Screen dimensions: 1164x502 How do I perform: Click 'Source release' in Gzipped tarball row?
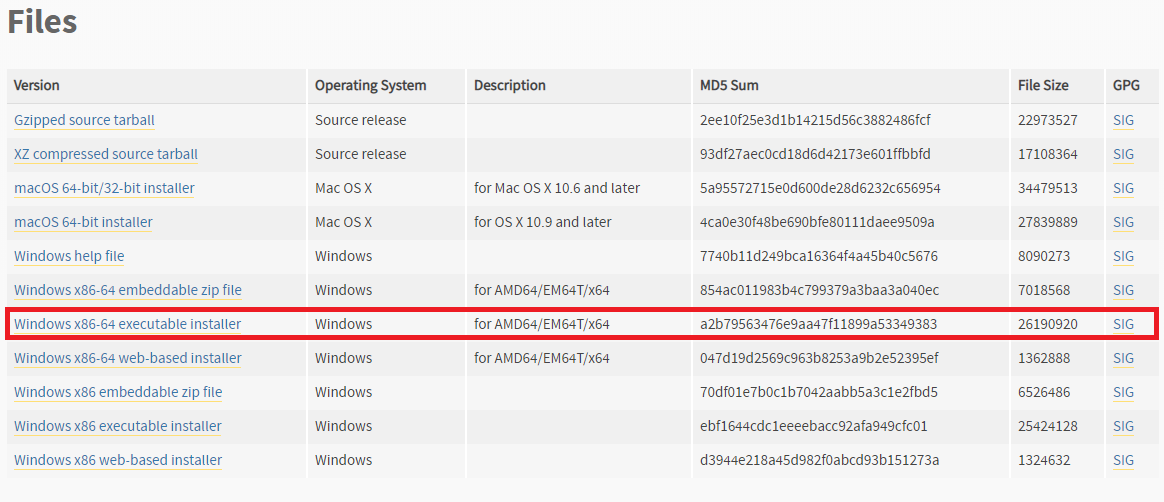361,120
